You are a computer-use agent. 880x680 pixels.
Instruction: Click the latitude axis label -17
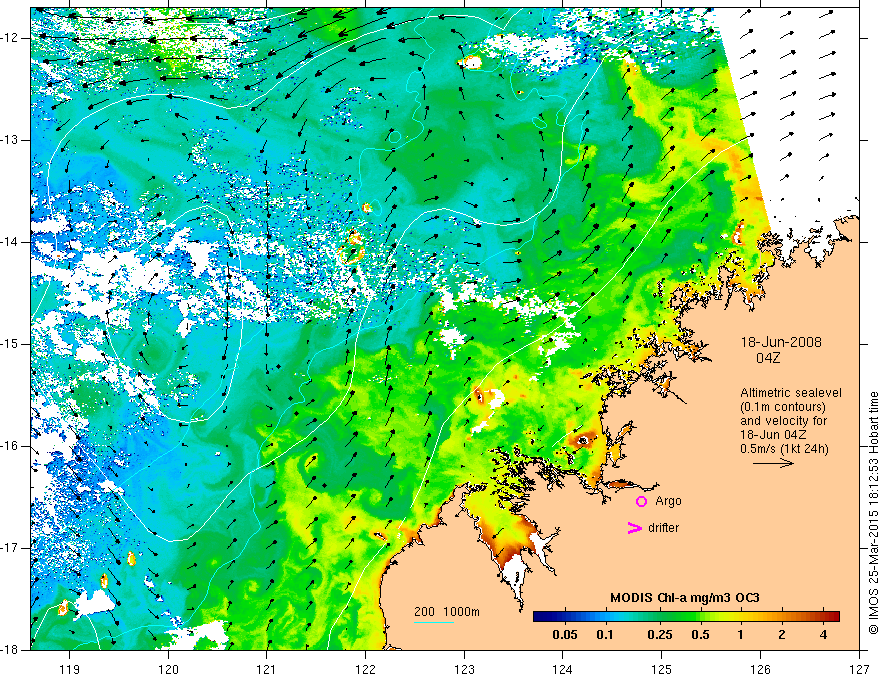click(10, 548)
